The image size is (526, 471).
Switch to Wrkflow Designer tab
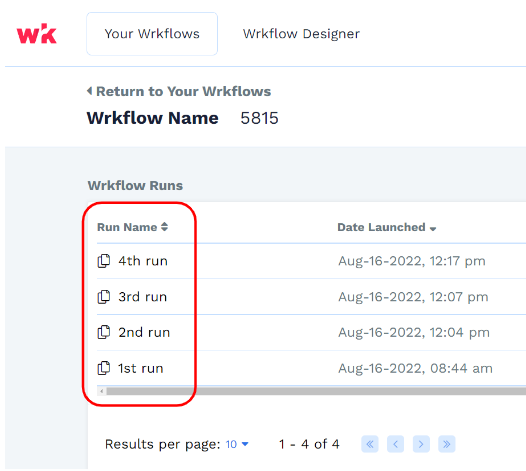tap(301, 34)
